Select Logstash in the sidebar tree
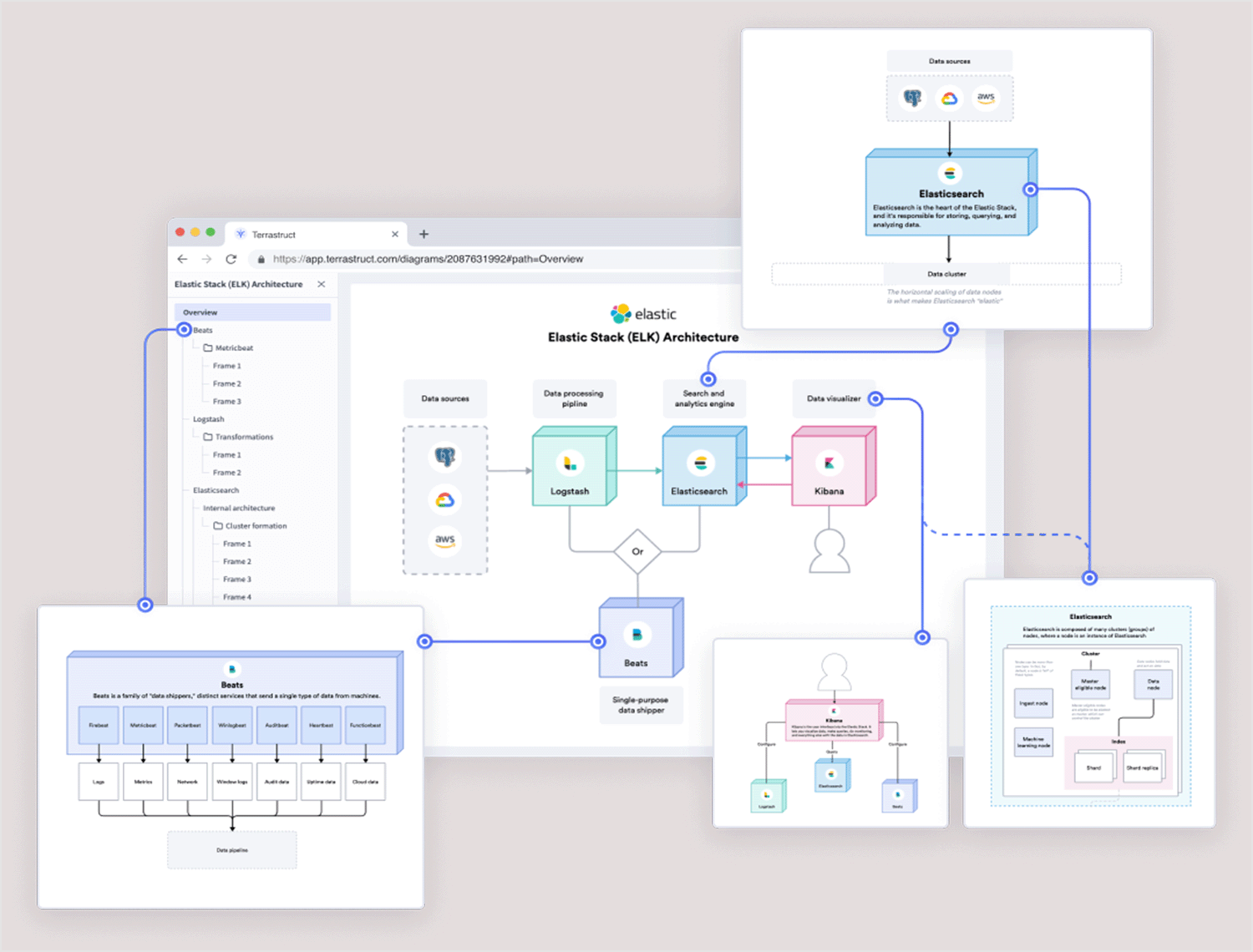Image resolution: width=1253 pixels, height=952 pixels. pyautogui.click(x=209, y=419)
